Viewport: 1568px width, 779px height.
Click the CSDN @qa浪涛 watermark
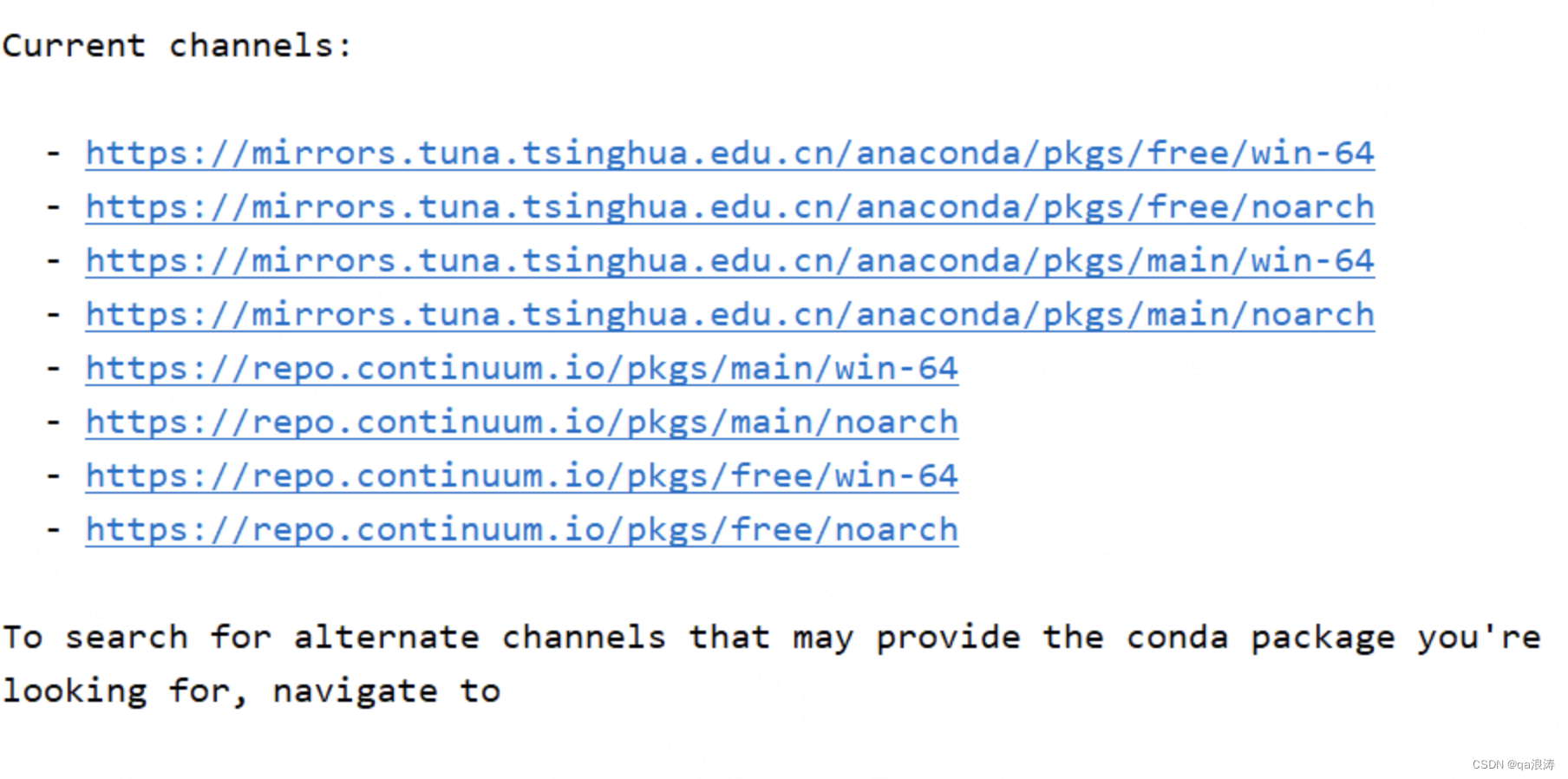[x=1512, y=764]
